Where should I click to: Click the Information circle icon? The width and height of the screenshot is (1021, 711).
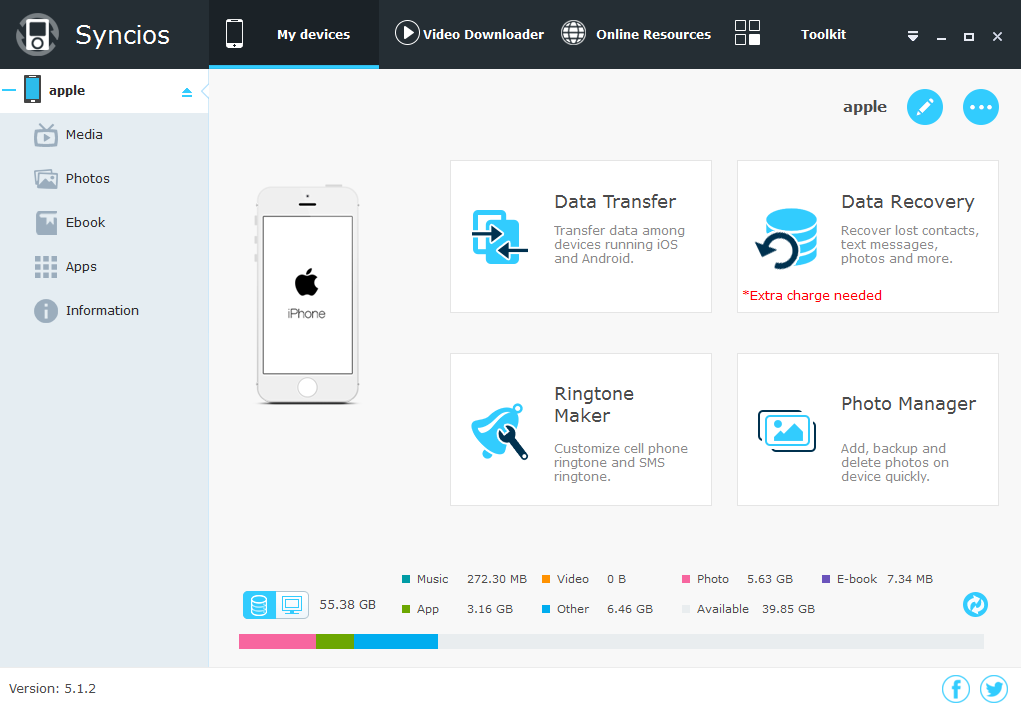(x=46, y=311)
